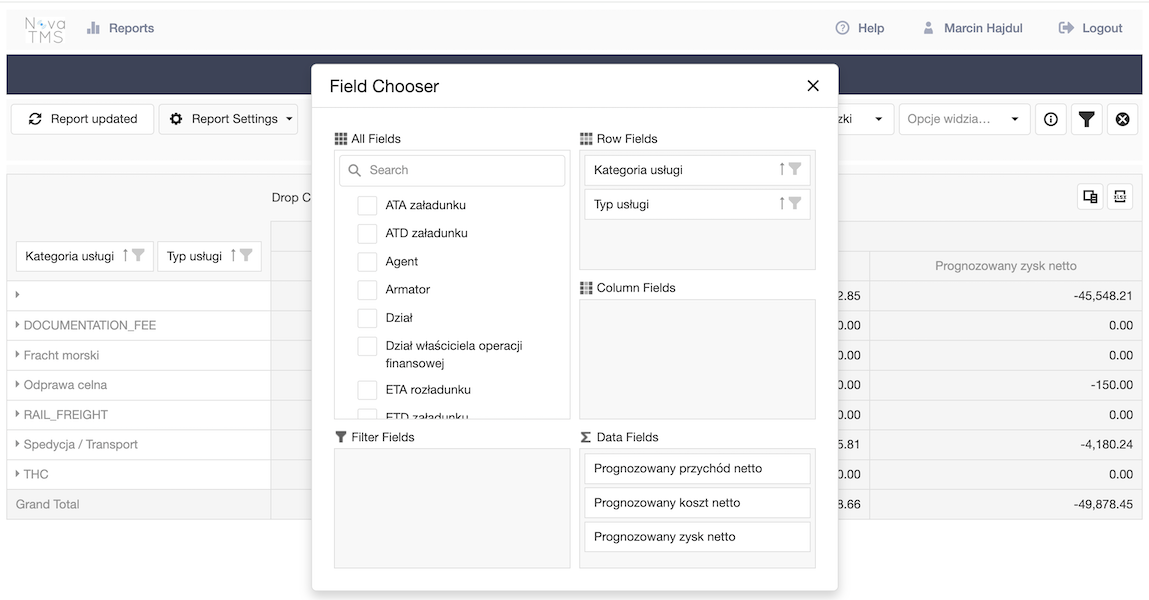Click the Nova TMS logo
The width and height of the screenshot is (1149, 600).
click(x=45, y=29)
